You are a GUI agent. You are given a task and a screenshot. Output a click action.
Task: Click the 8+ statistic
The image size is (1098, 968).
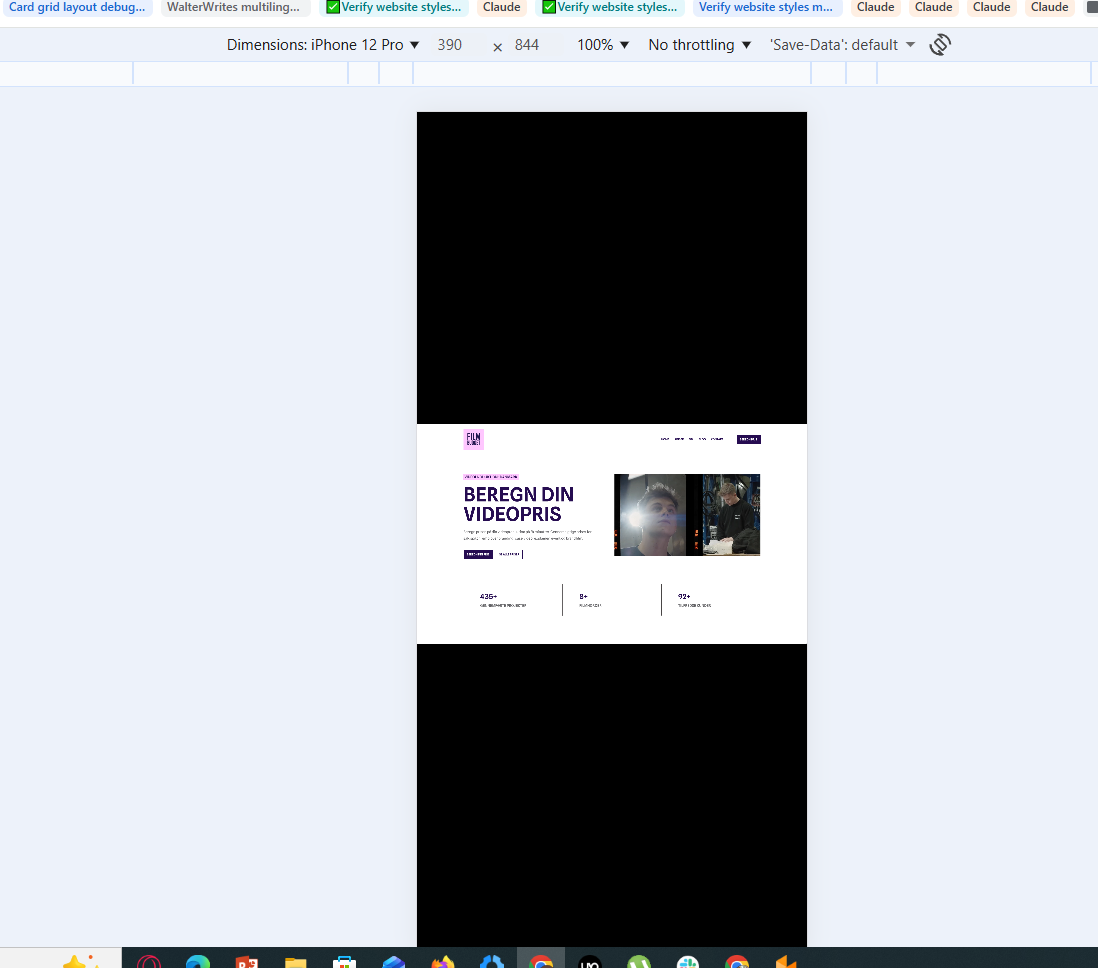point(590,600)
